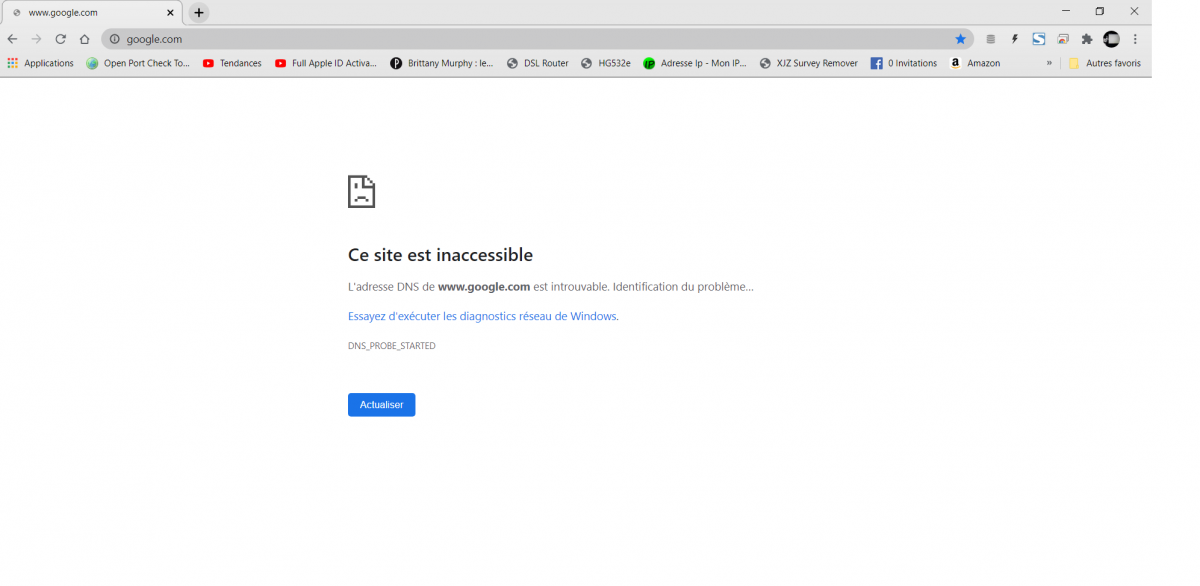
Task: Click the lightning bolt extension icon
Action: (1014, 39)
